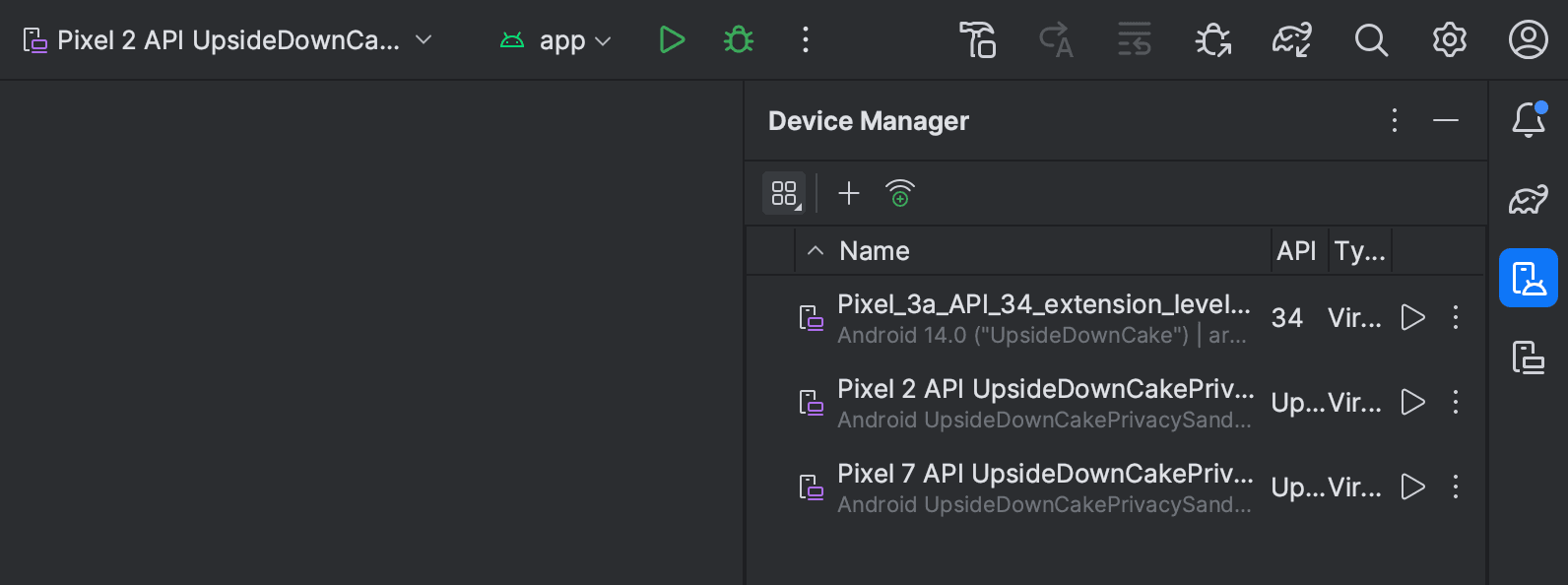Open actions menu for Pixel 2 device

pos(1456,402)
